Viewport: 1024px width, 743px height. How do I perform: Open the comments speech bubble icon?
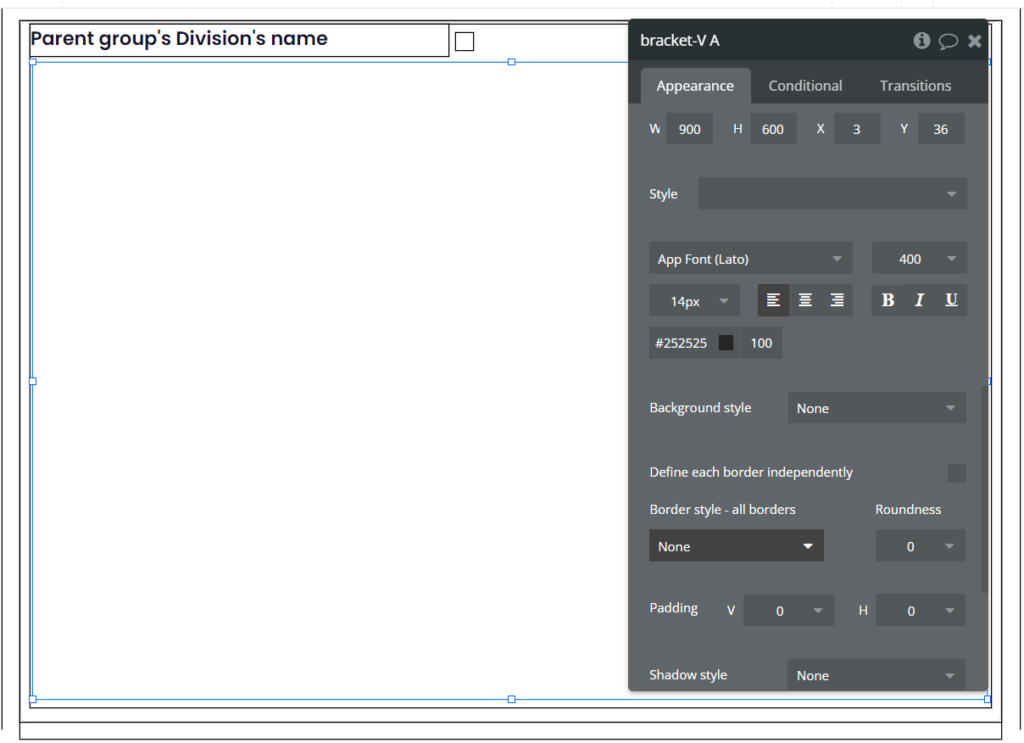pos(948,41)
